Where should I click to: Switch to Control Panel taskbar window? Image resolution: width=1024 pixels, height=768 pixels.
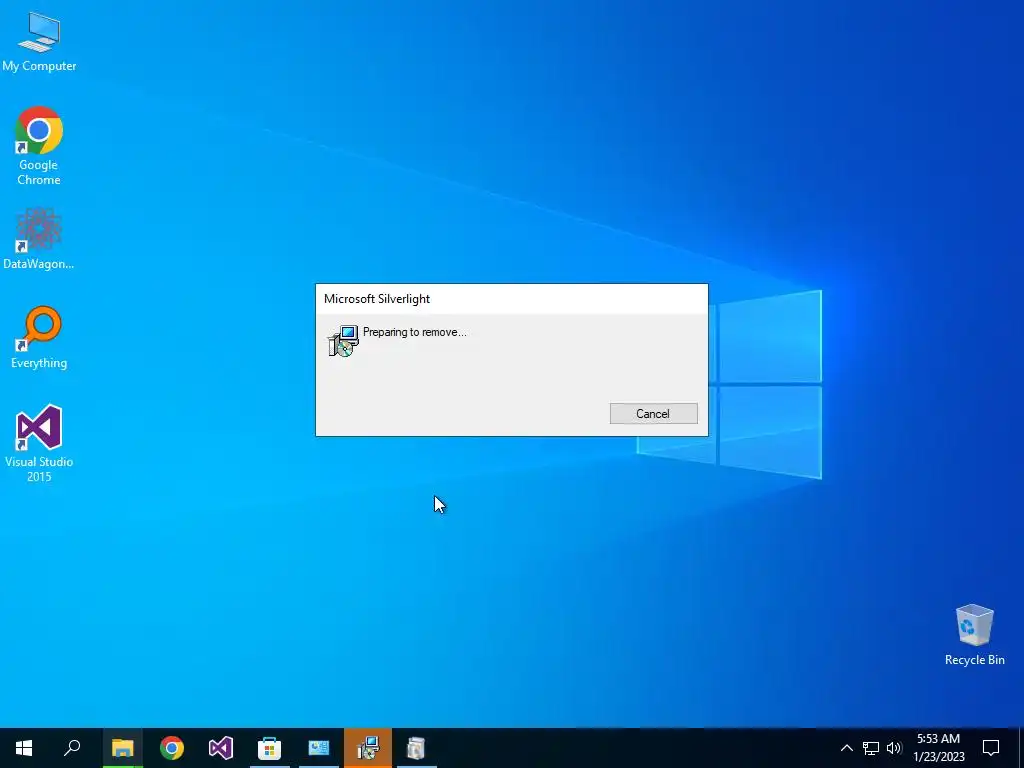(319, 748)
